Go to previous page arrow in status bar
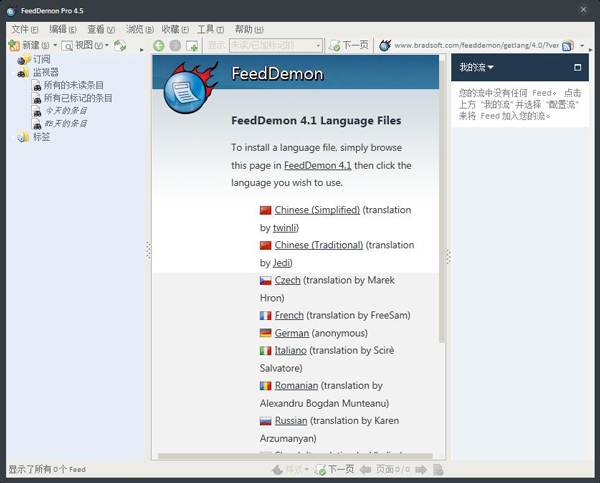Image resolution: width=600 pixels, height=483 pixels. 365,470
